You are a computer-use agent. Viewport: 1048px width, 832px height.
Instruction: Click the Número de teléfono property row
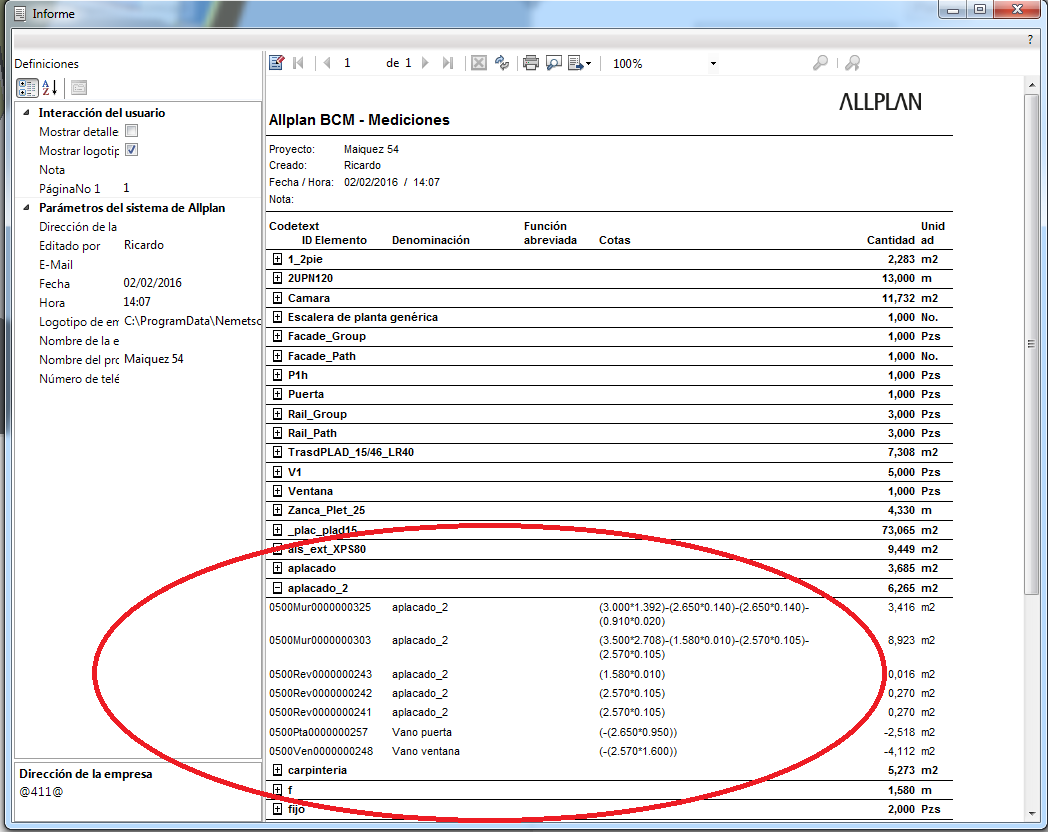pos(138,379)
